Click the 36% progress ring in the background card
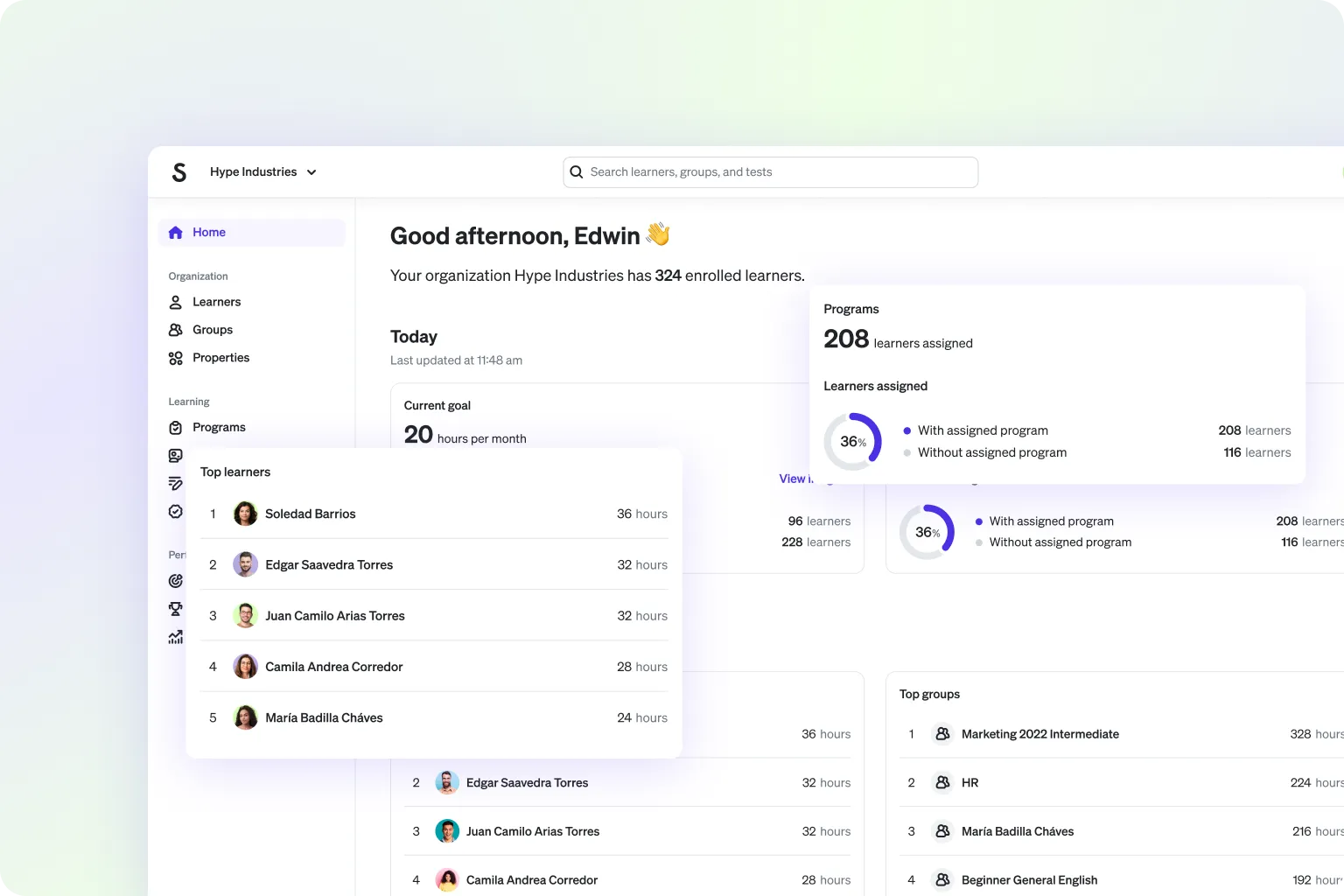This screenshot has width=1344, height=896. coord(927,532)
